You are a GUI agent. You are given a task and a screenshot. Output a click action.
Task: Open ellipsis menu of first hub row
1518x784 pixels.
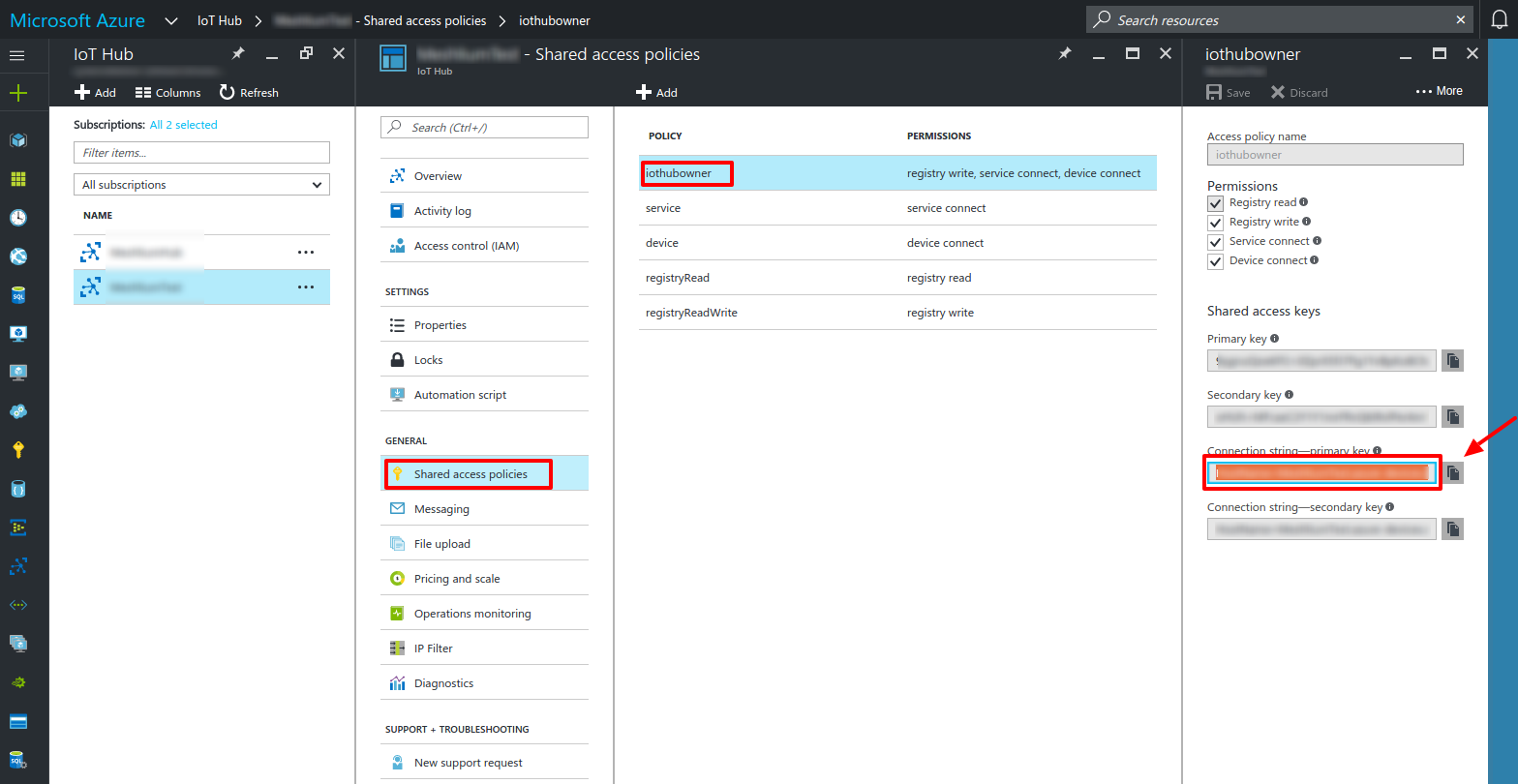click(x=306, y=253)
